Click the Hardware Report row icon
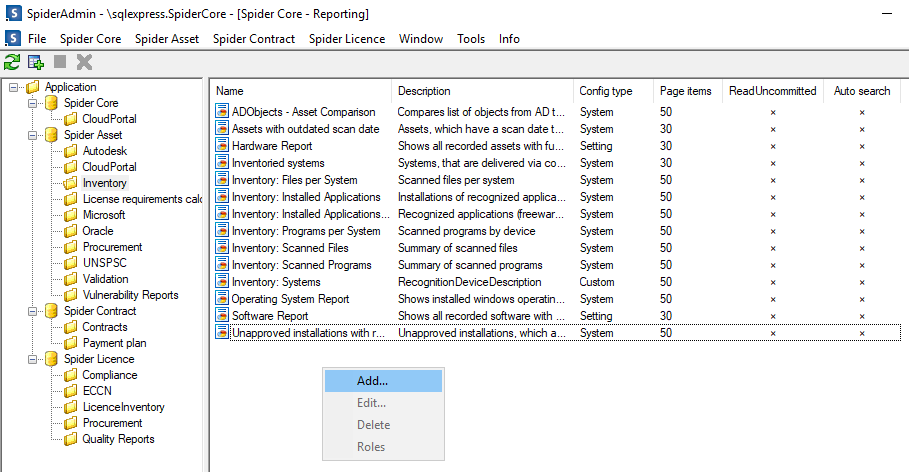 (x=221, y=146)
